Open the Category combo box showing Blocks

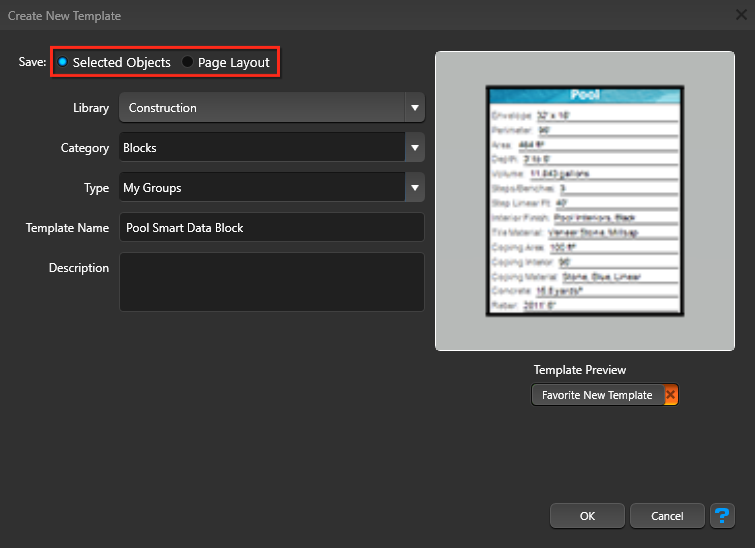coord(260,148)
